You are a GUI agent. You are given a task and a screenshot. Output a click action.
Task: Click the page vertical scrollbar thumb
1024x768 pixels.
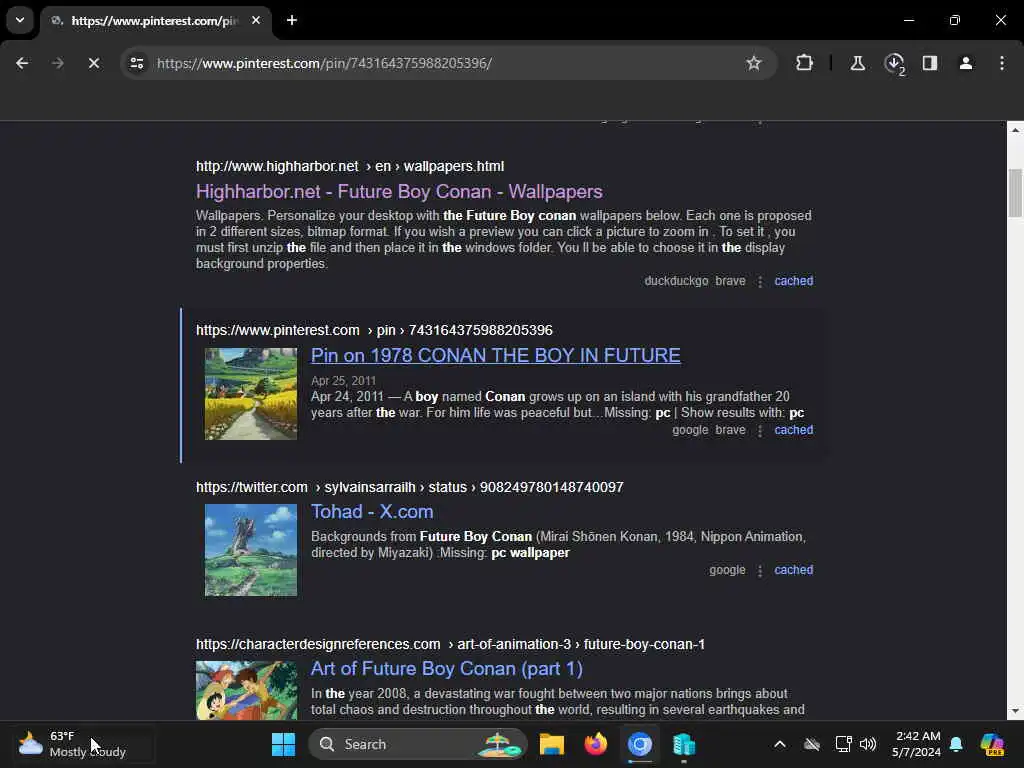point(1015,193)
